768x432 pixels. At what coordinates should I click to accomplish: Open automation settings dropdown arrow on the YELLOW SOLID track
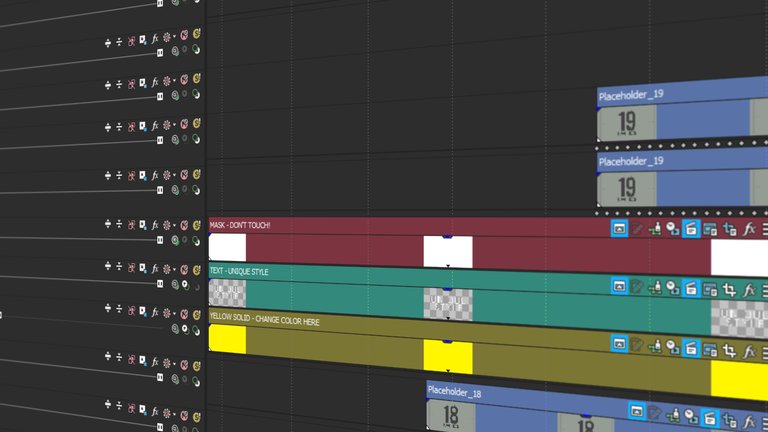pyautogui.click(x=174, y=313)
